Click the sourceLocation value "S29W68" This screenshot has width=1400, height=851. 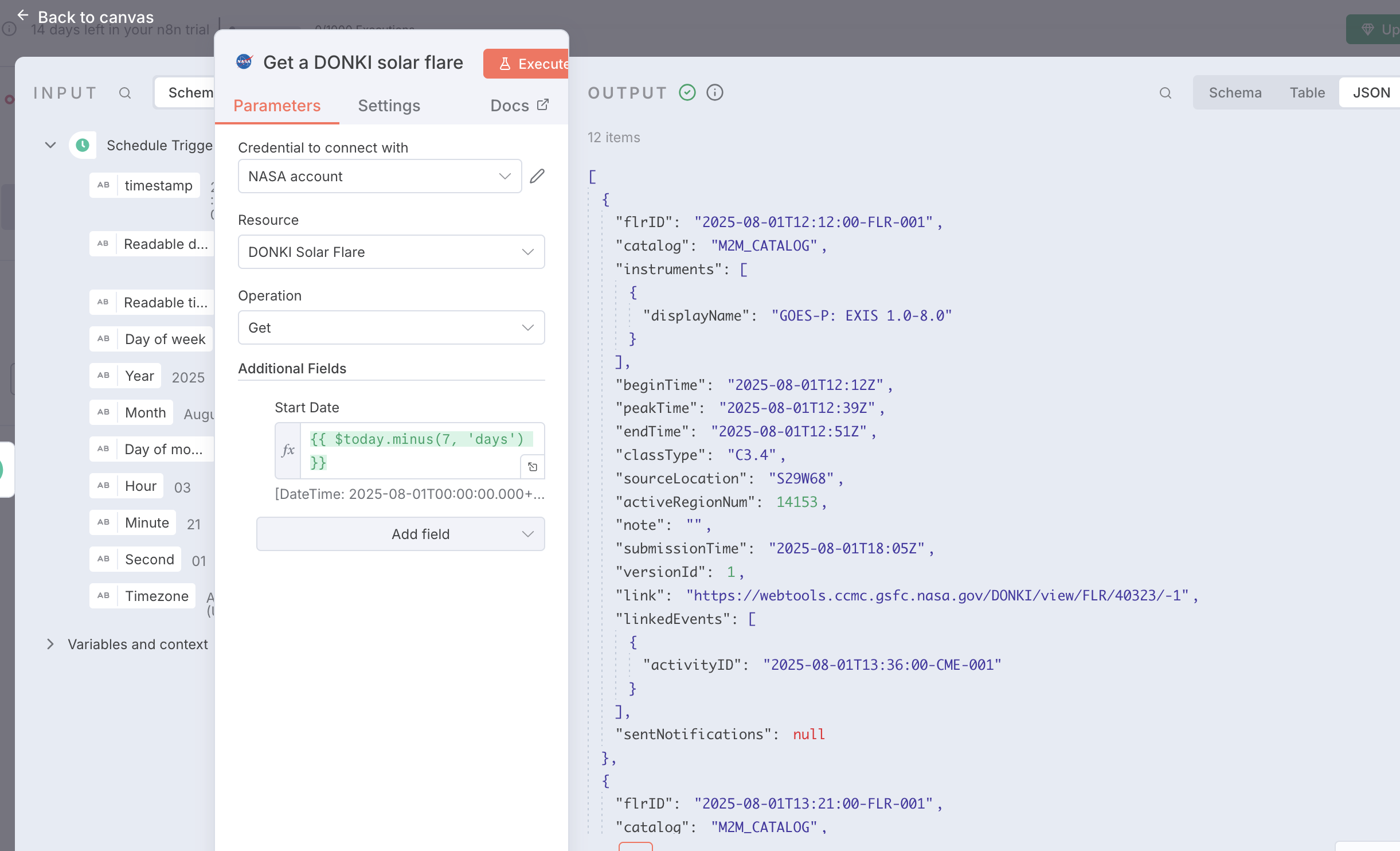(801, 478)
